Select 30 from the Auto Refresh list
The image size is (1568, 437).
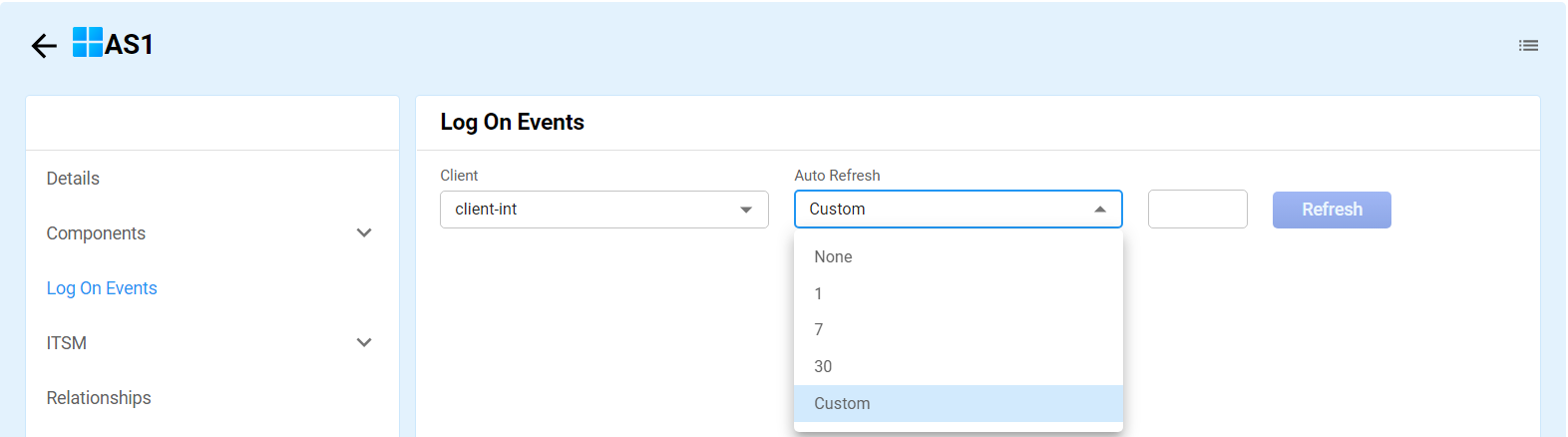[x=823, y=367]
